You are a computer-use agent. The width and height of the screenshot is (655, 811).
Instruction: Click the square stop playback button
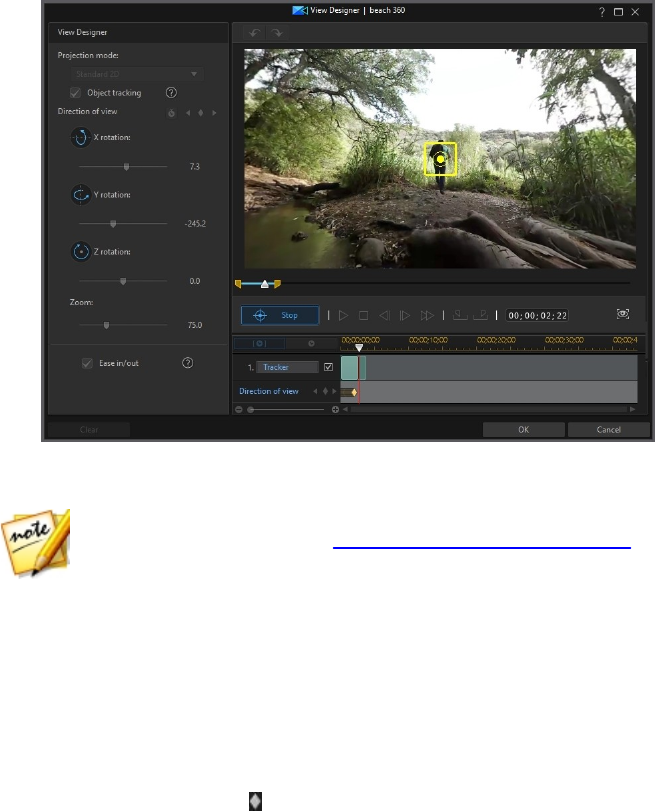(364, 316)
